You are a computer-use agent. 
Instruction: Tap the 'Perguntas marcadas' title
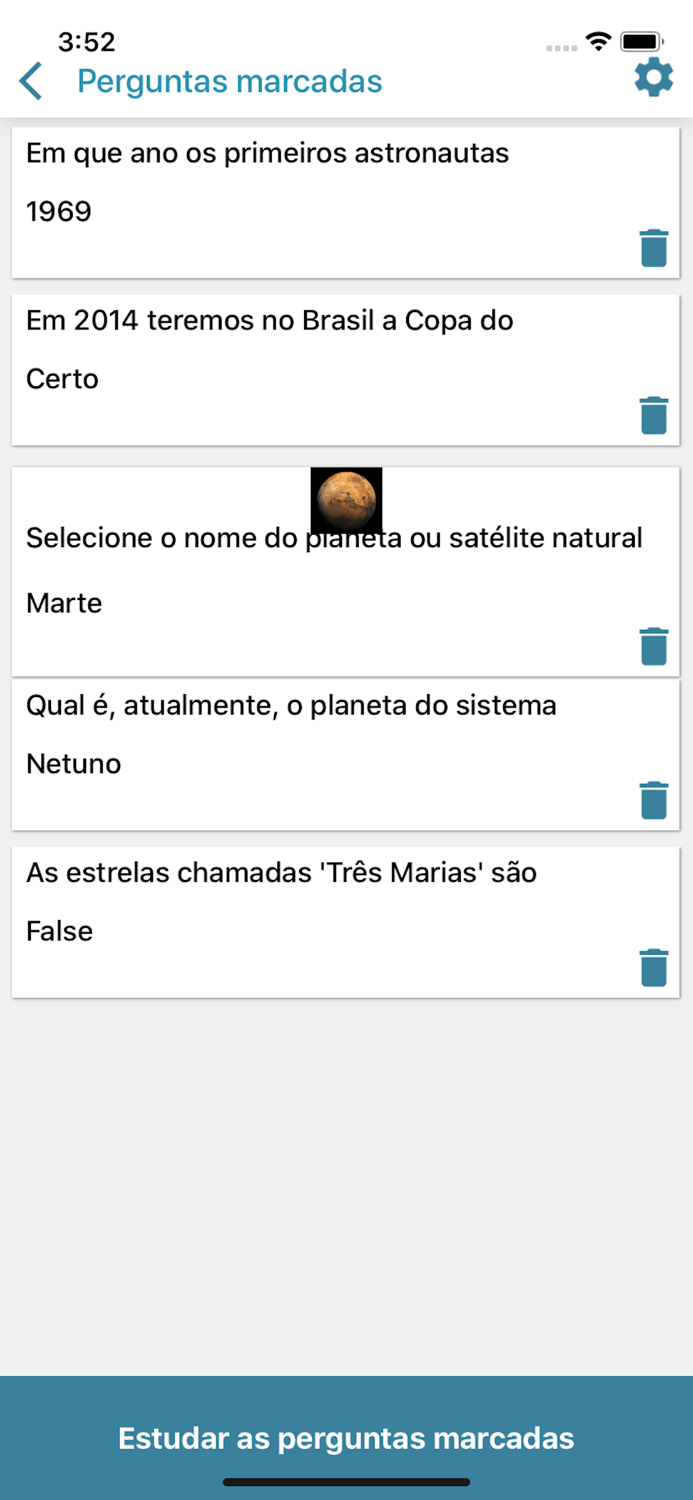pyautogui.click(x=231, y=81)
